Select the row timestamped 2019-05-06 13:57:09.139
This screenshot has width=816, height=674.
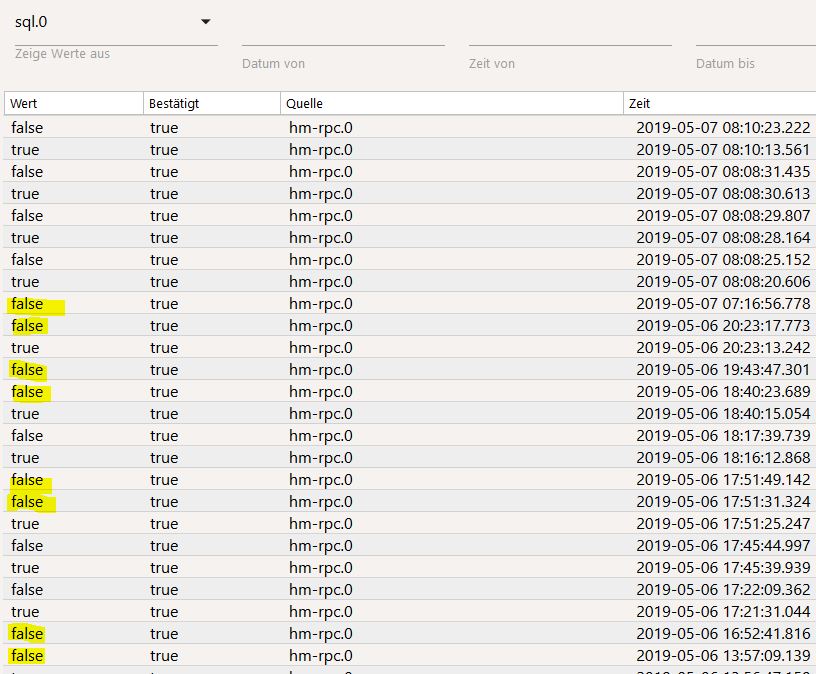pos(408,655)
